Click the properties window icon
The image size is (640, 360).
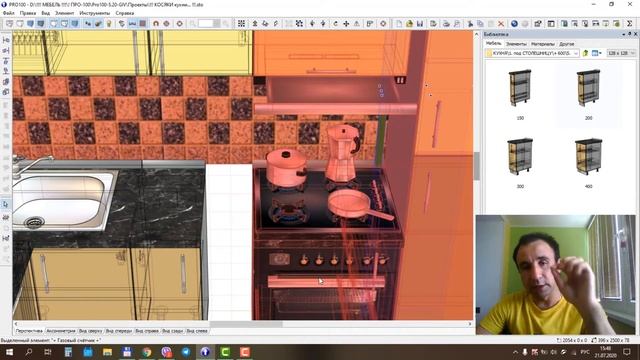538,24
